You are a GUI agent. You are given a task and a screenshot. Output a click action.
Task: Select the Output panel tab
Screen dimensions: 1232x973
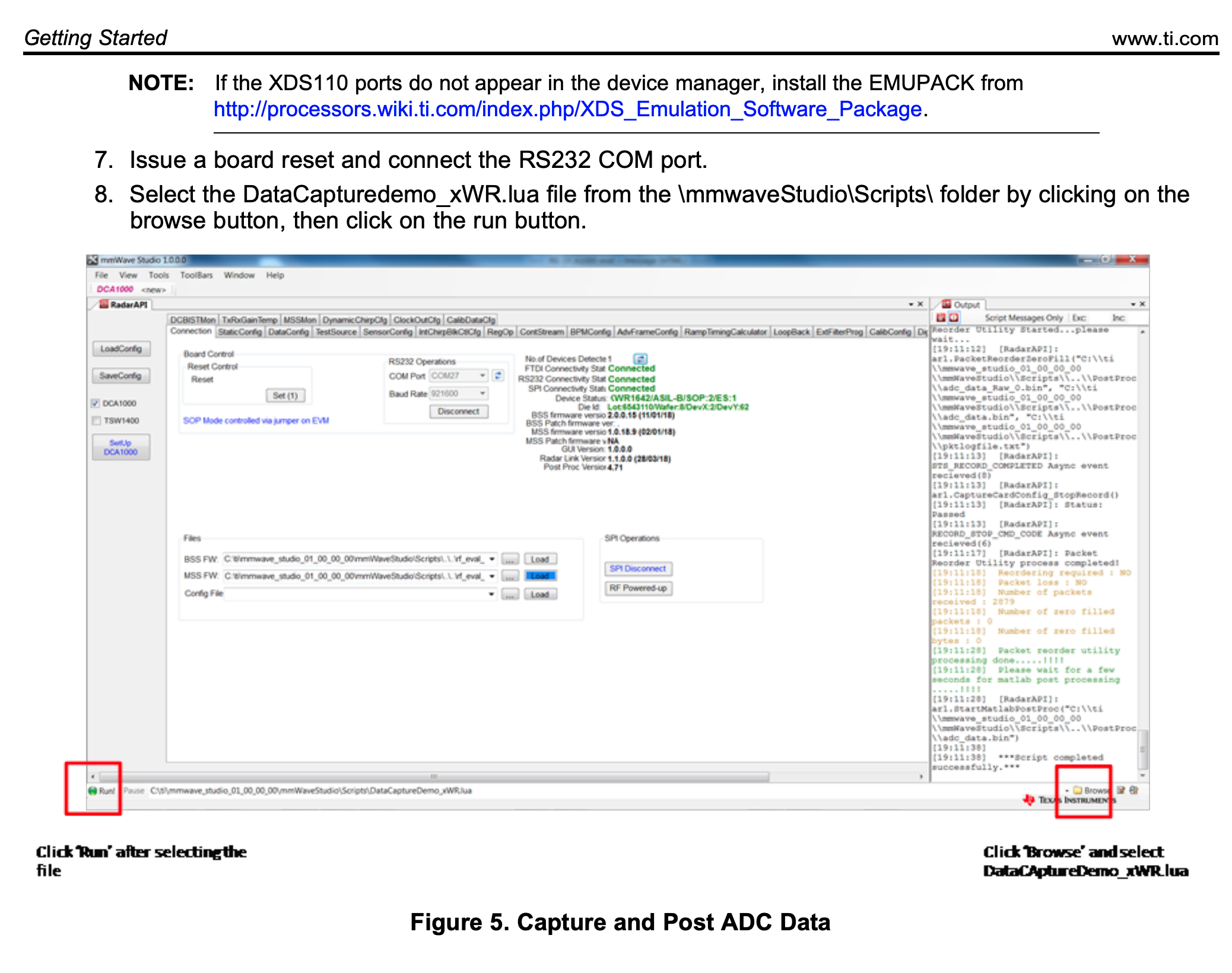click(961, 305)
